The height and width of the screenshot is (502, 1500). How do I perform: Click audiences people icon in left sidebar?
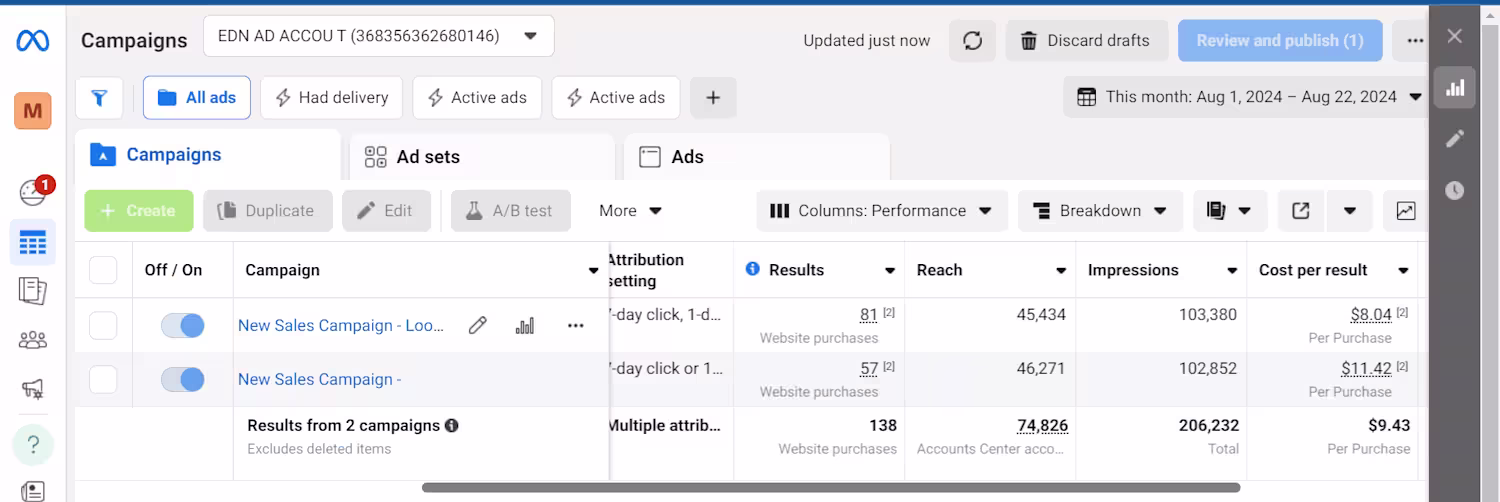[33, 340]
